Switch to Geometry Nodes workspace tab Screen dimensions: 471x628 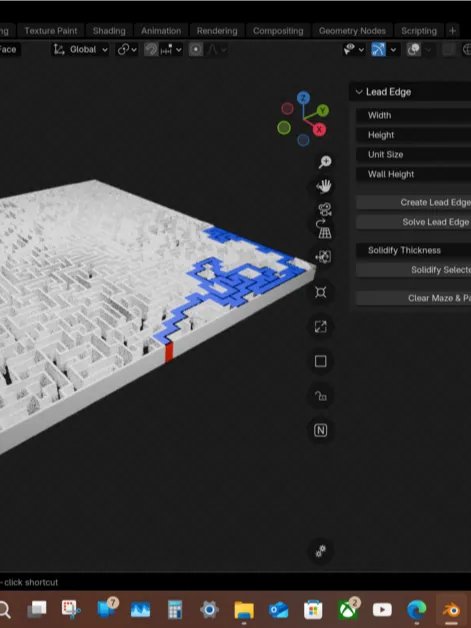pos(352,31)
